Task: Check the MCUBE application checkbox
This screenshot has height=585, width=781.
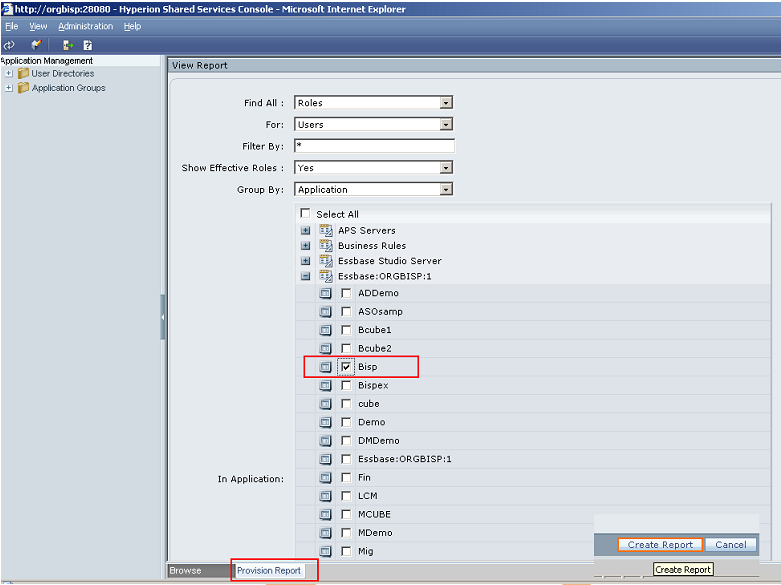Action: tap(346, 514)
